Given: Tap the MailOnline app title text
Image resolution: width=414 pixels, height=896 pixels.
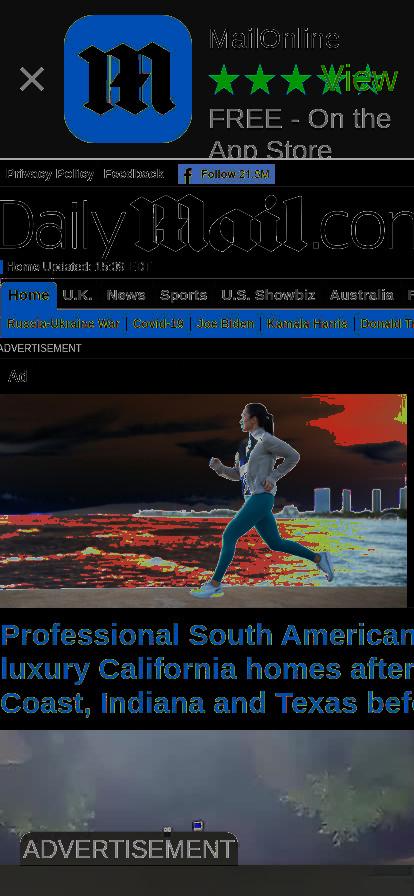Looking at the screenshot, I should (x=274, y=39).
